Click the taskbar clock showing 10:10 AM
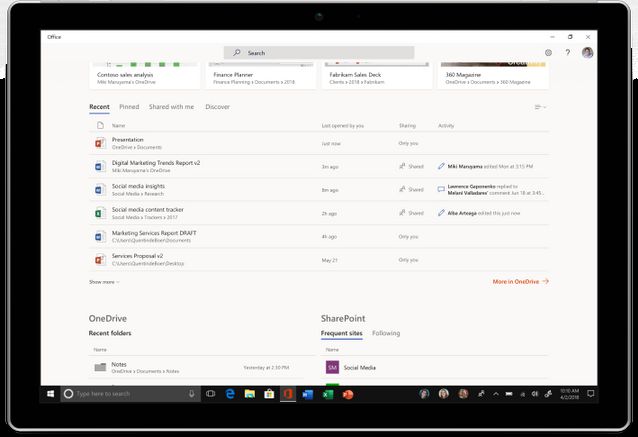Viewport: 638px width, 437px height. [570, 394]
